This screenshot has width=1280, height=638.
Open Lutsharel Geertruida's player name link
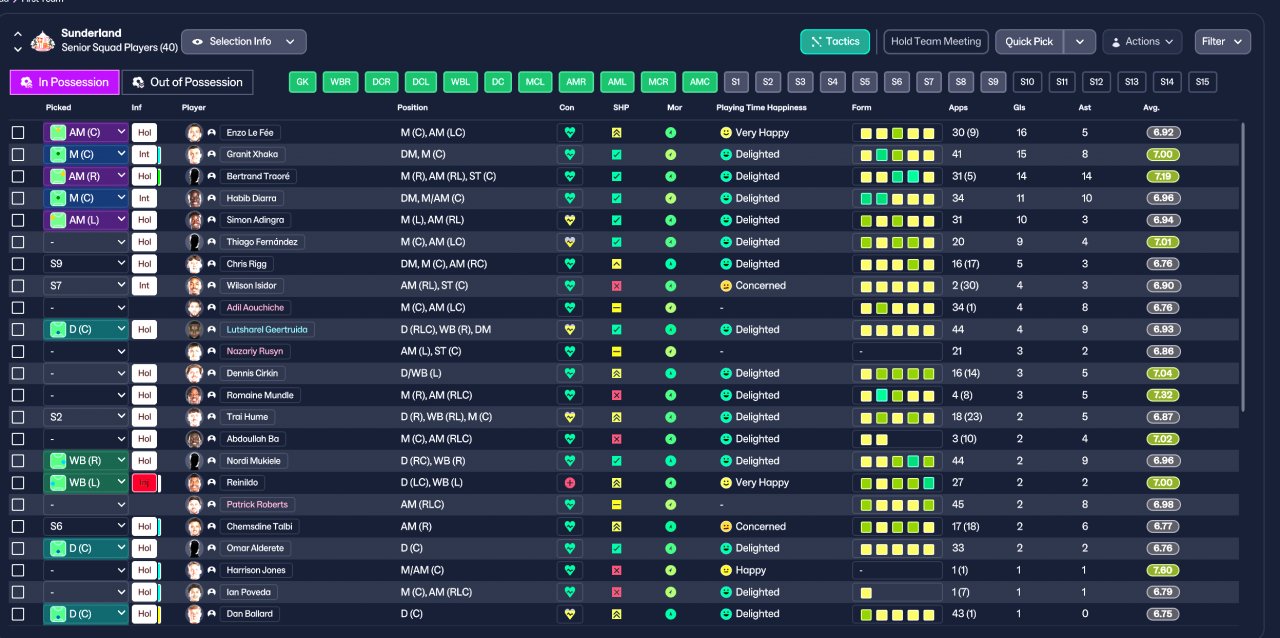tap(268, 330)
